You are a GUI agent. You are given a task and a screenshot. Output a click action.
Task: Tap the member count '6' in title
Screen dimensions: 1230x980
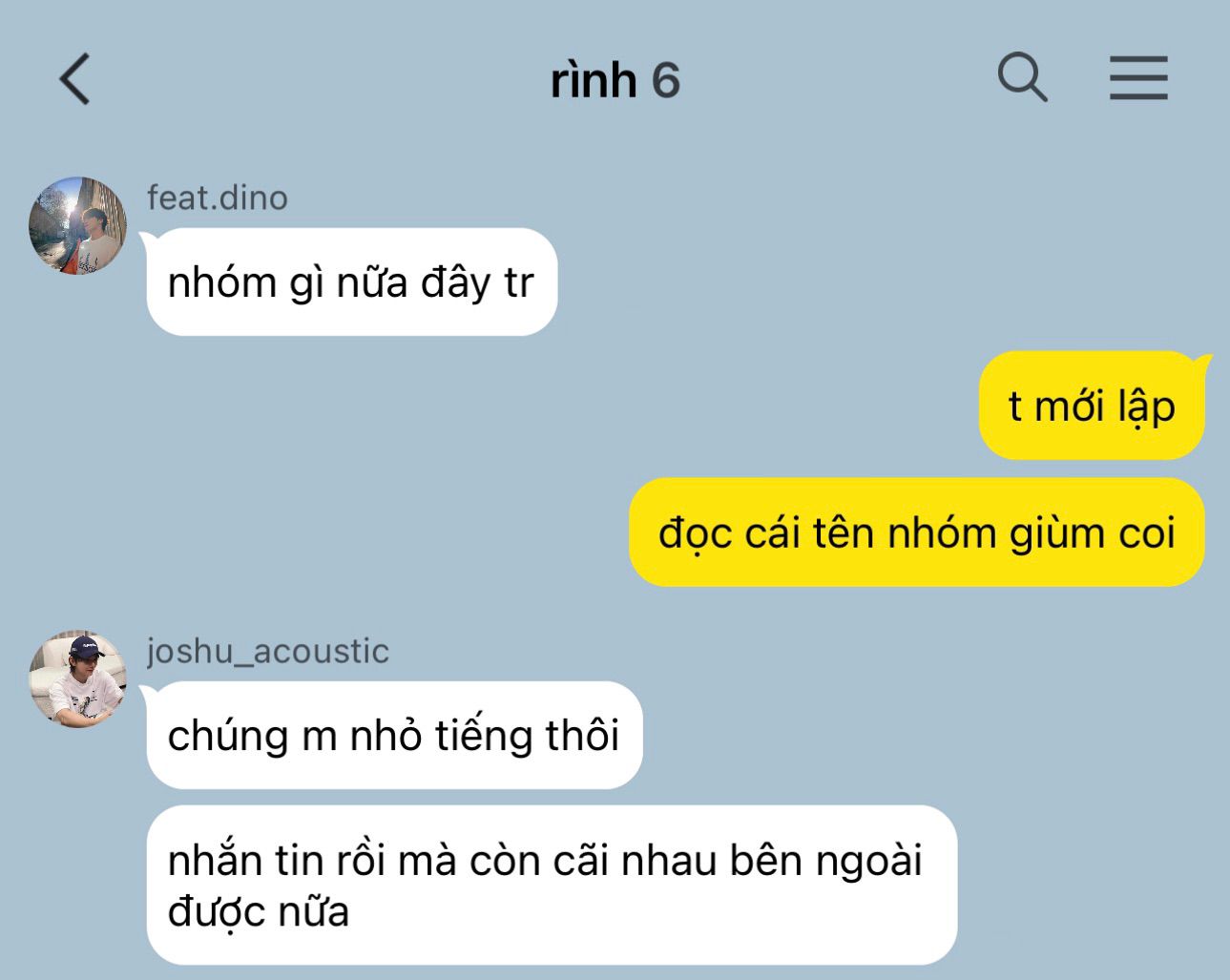click(665, 81)
